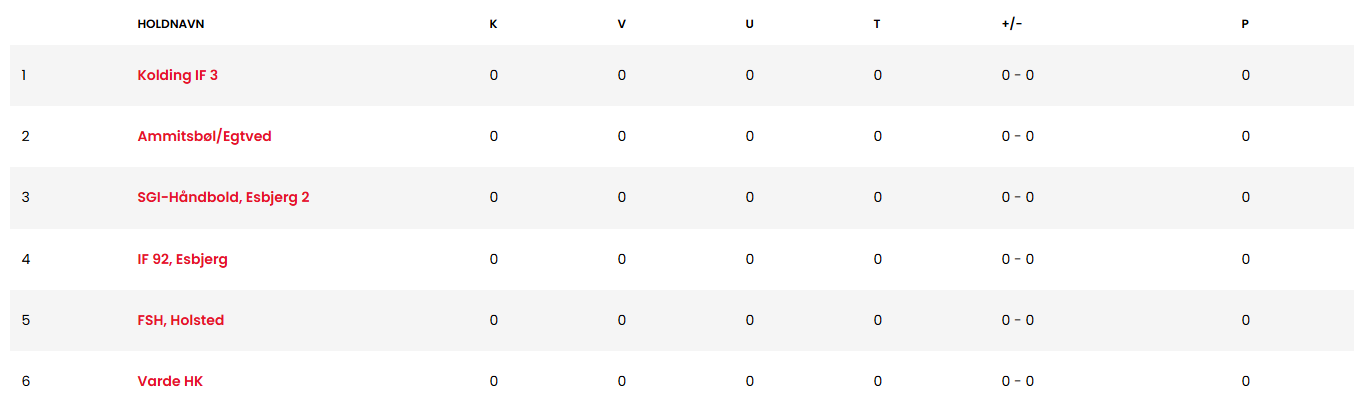Click the K column header
Viewport: 1363px width, 404px height.
tap(493, 24)
